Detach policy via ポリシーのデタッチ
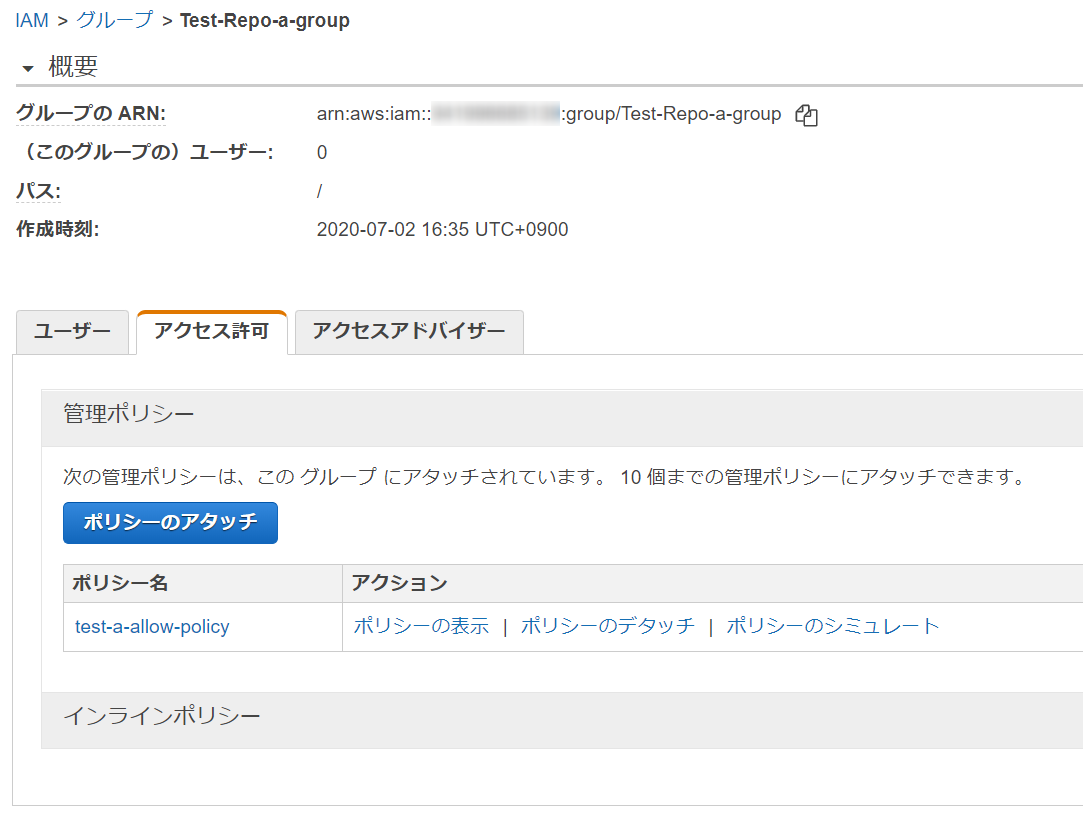Screen dimensions: 1083x818 click(607, 627)
